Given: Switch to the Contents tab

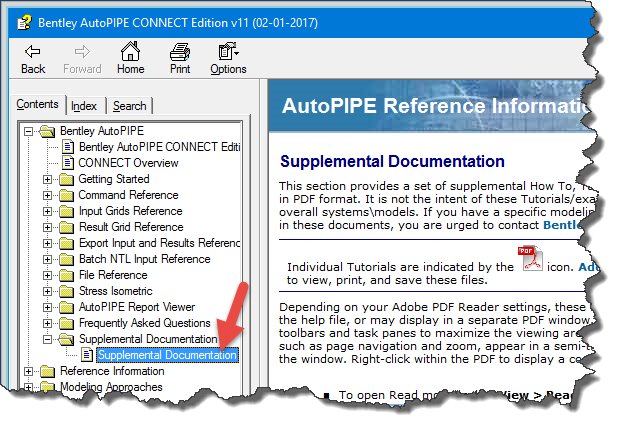Looking at the screenshot, I should tap(37, 104).
